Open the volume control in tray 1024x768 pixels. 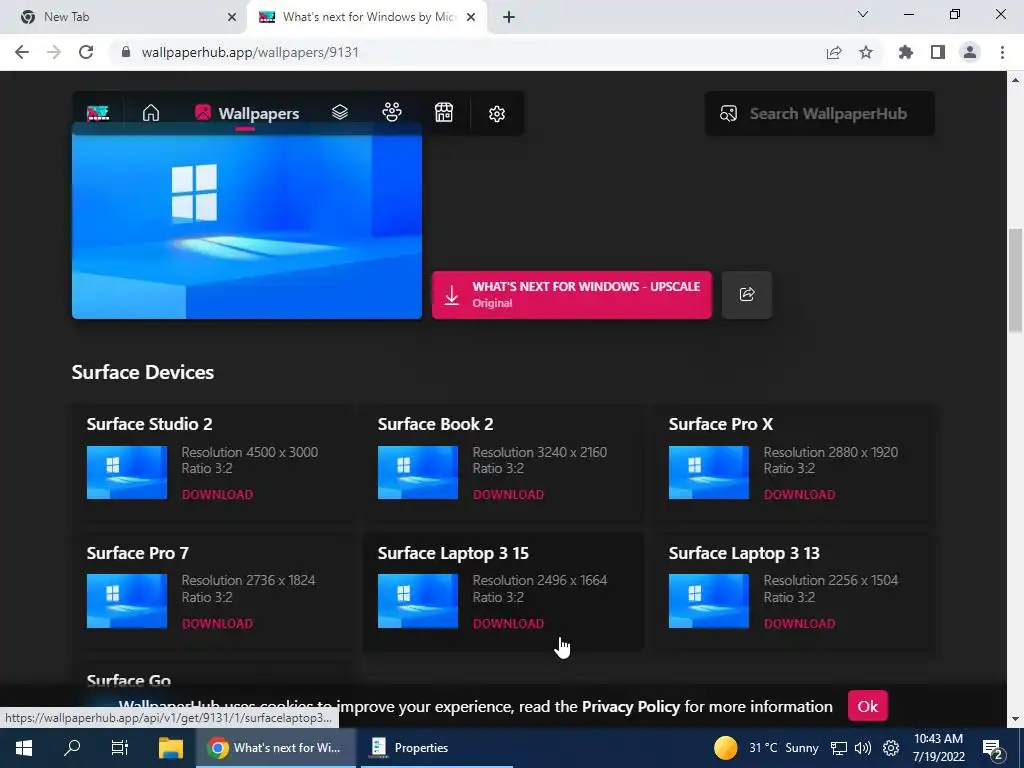[863, 748]
